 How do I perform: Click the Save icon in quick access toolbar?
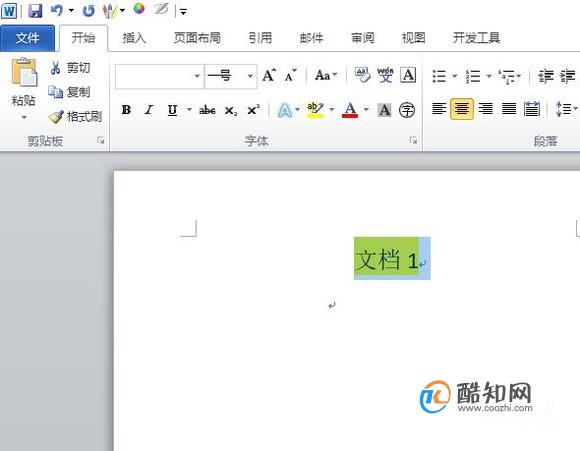35,10
